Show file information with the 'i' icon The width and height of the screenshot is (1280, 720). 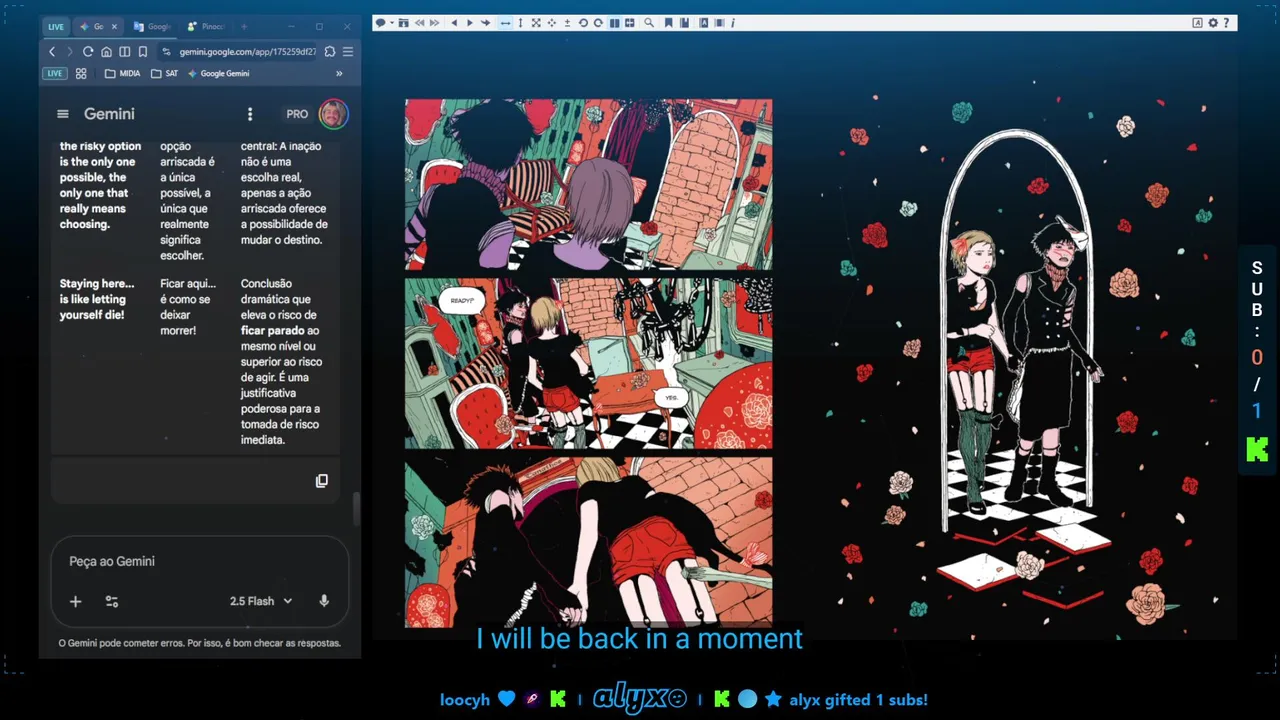click(x=733, y=23)
